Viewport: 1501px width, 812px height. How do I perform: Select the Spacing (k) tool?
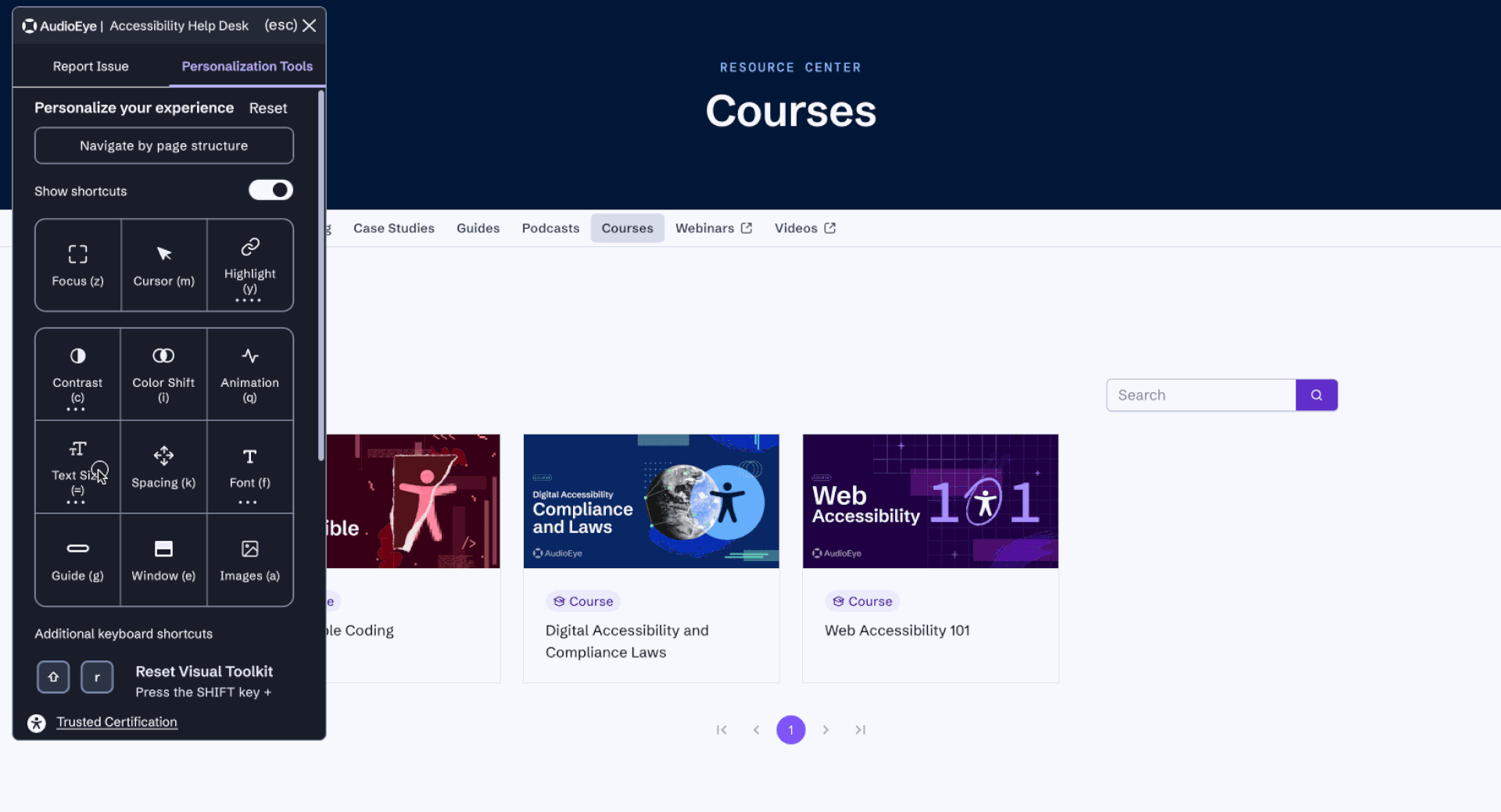coord(163,467)
